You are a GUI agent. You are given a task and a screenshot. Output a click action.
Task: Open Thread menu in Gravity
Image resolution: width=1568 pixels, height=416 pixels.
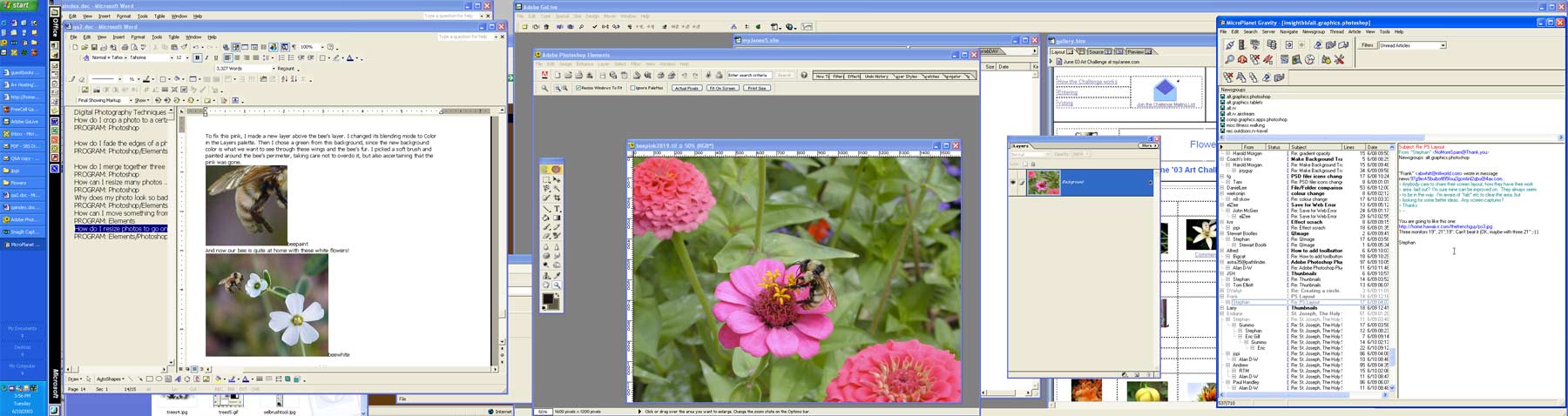click(1337, 31)
